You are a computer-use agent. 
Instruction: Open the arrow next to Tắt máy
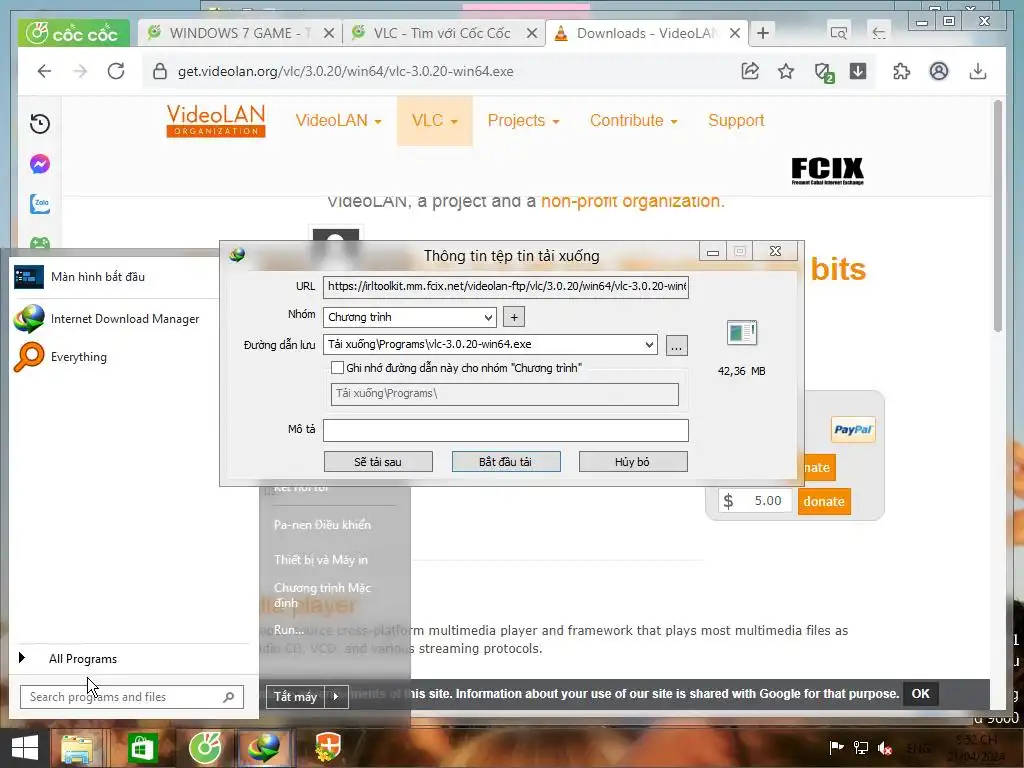[336, 697]
